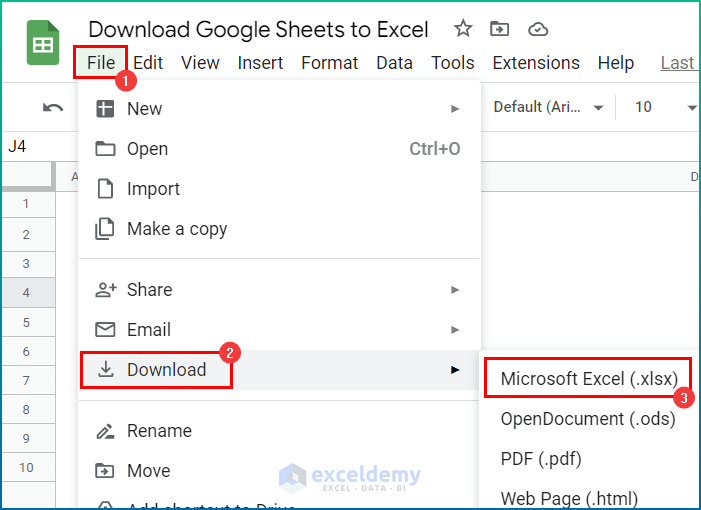
Task: Select Make a copy
Action: pos(279,229)
